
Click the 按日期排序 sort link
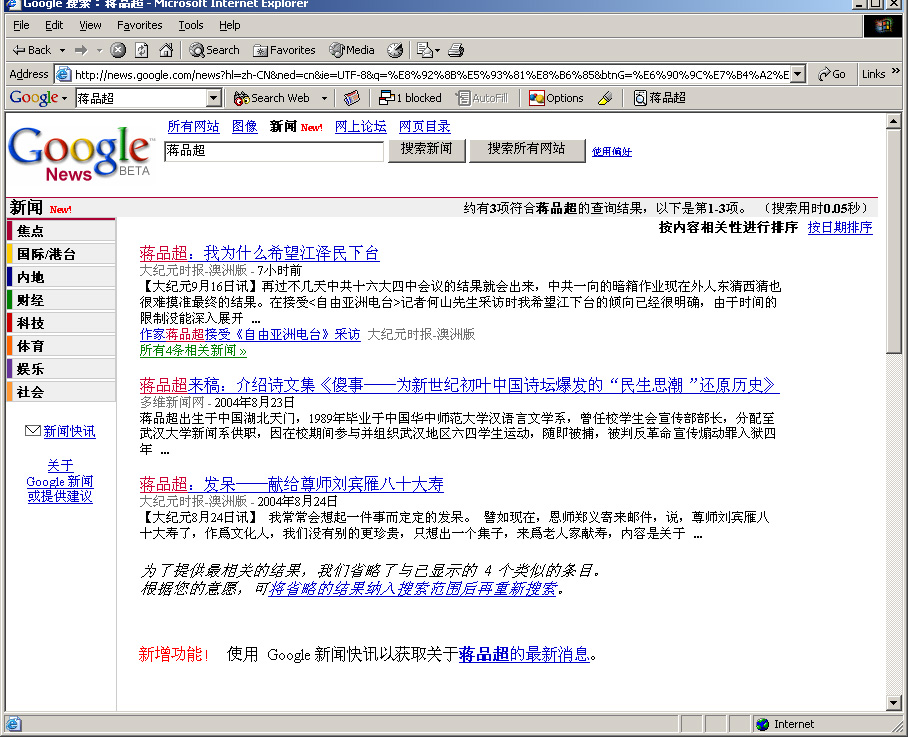click(x=840, y=227)
